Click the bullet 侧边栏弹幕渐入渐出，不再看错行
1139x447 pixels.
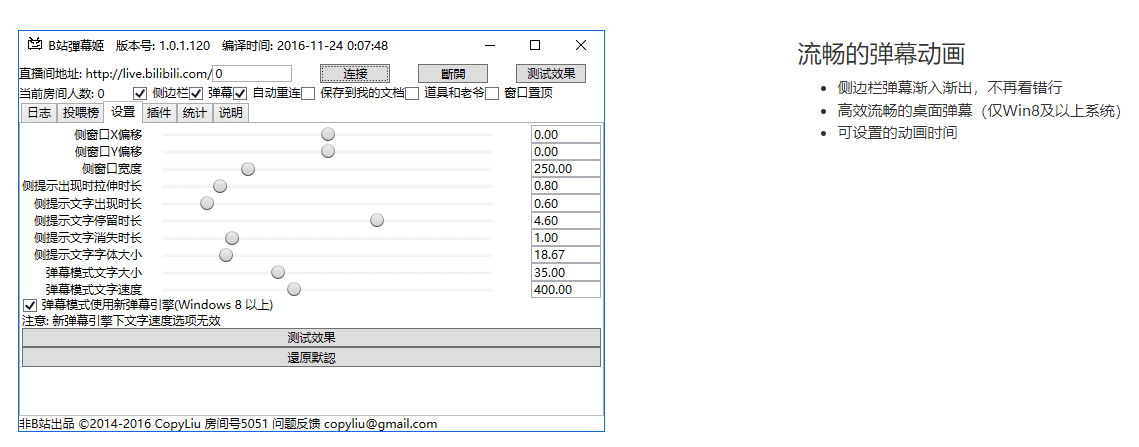(949, 88)
